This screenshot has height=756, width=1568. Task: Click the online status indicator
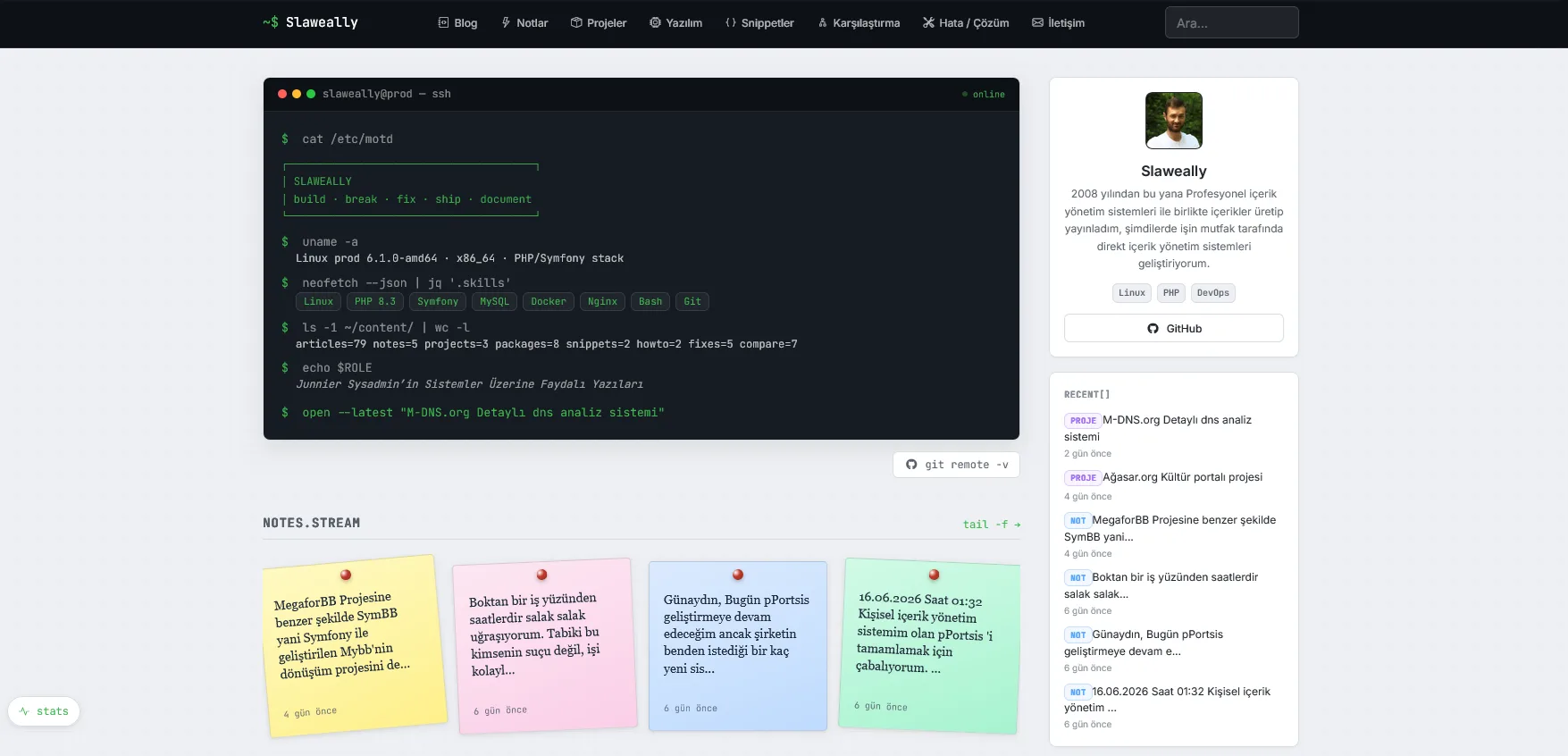pyautogui.click(x=984, y=95)
